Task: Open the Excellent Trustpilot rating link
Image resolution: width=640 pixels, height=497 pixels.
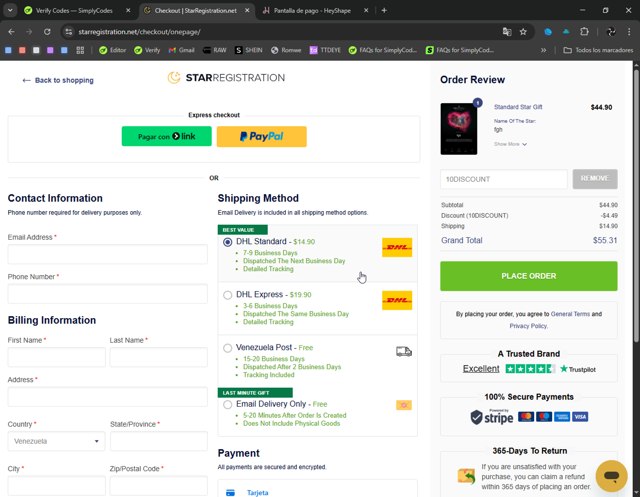Action: point(481,369)
